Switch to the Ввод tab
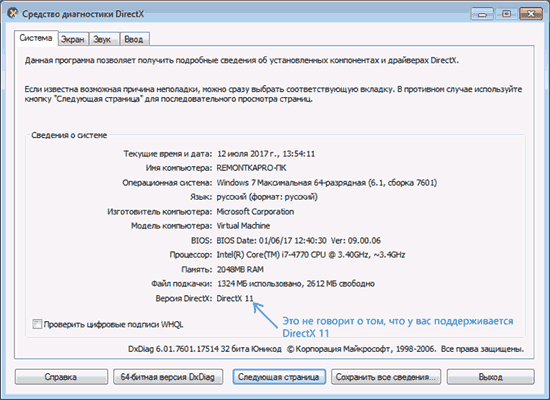This screenshot has width=550, height=400. [x=134, y=39]
